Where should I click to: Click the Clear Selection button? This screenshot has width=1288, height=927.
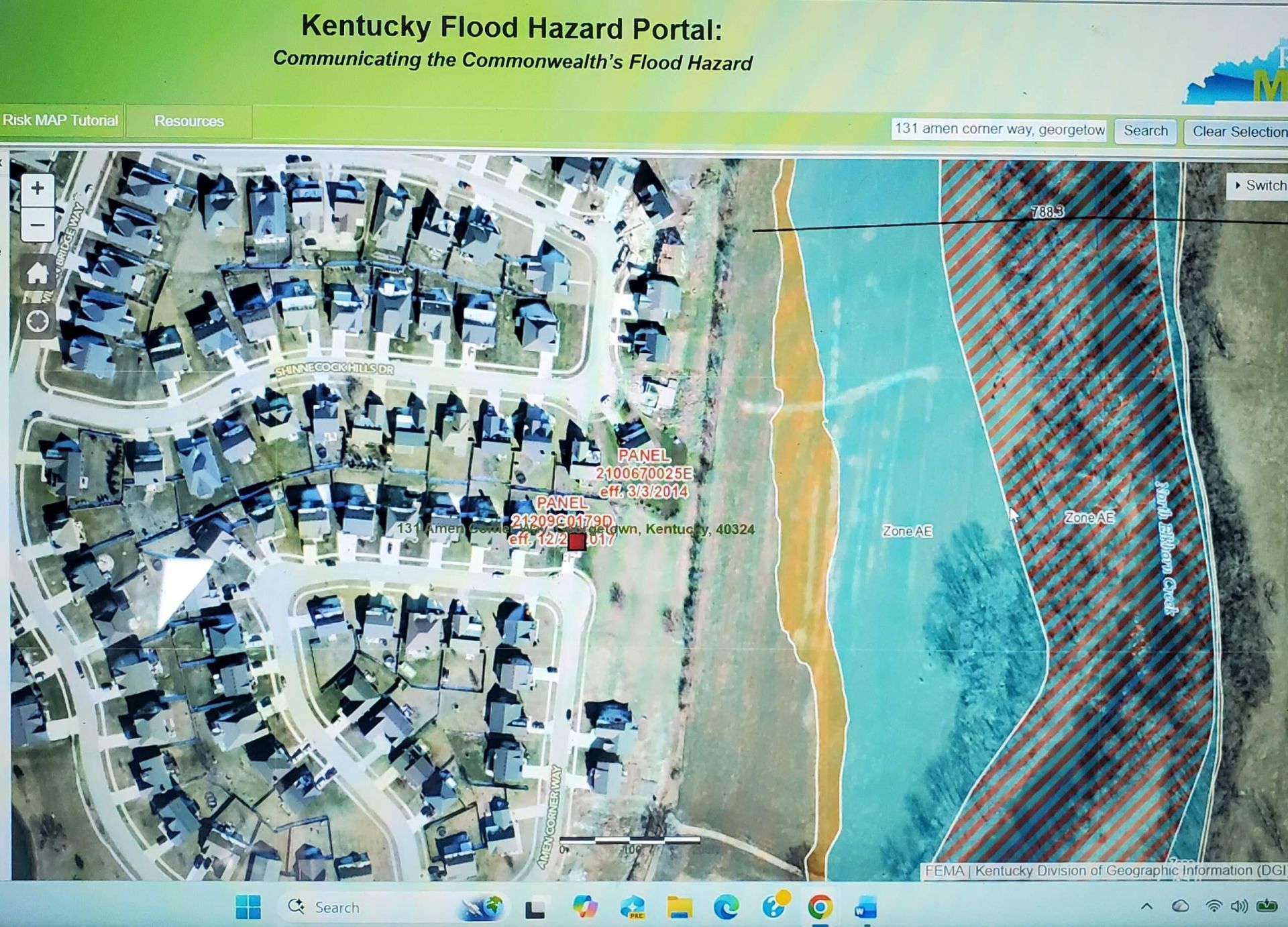[1238, 131]
